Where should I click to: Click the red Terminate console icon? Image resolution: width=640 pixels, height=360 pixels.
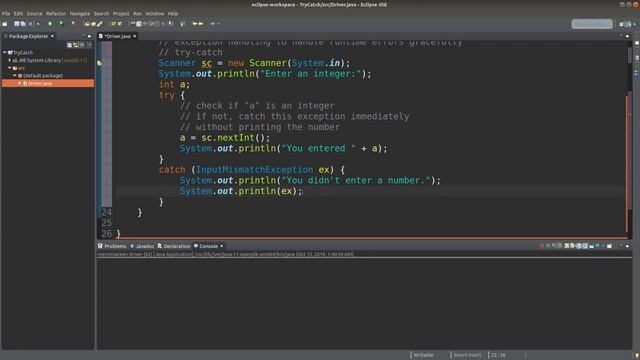542,246
